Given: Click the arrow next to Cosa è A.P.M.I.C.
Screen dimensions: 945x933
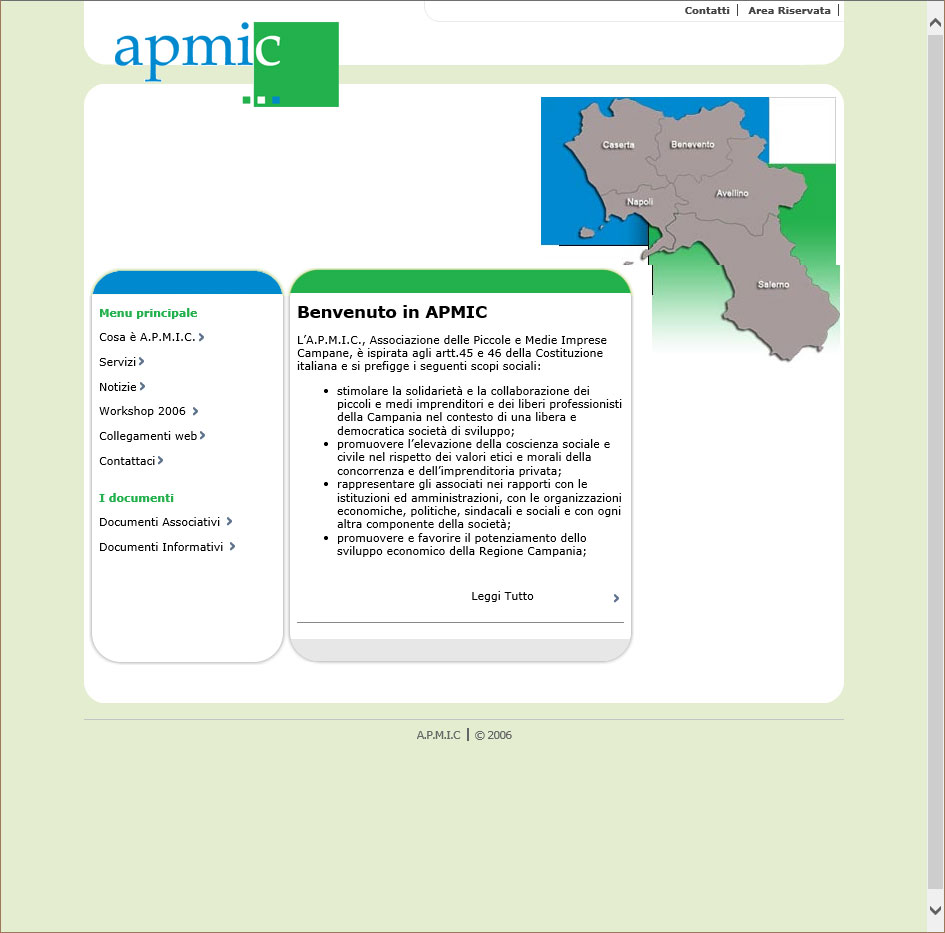Looking at the screenshot, I should pos(201,337).
